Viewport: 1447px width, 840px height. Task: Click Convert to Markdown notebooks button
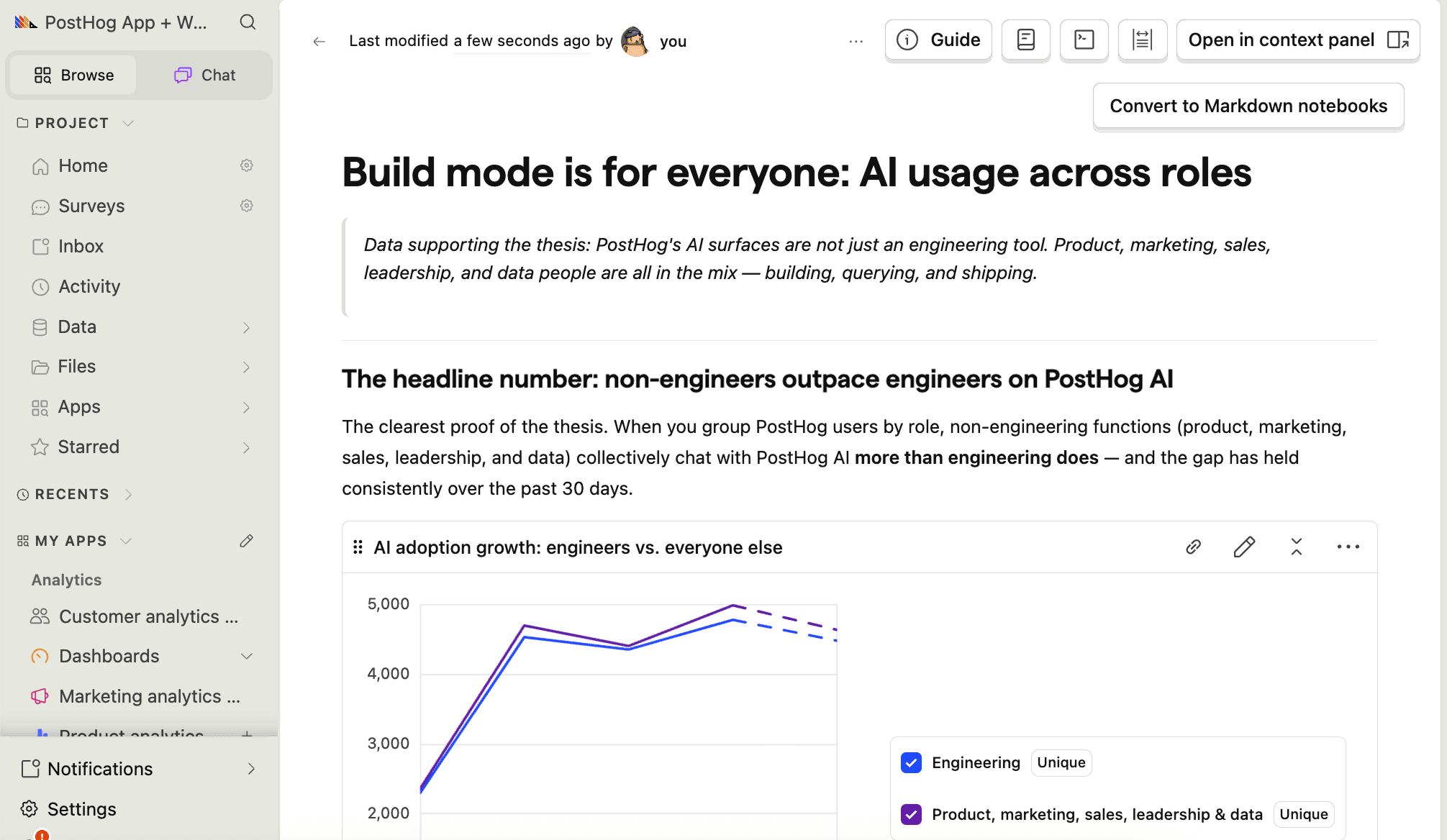point(1248,106)
